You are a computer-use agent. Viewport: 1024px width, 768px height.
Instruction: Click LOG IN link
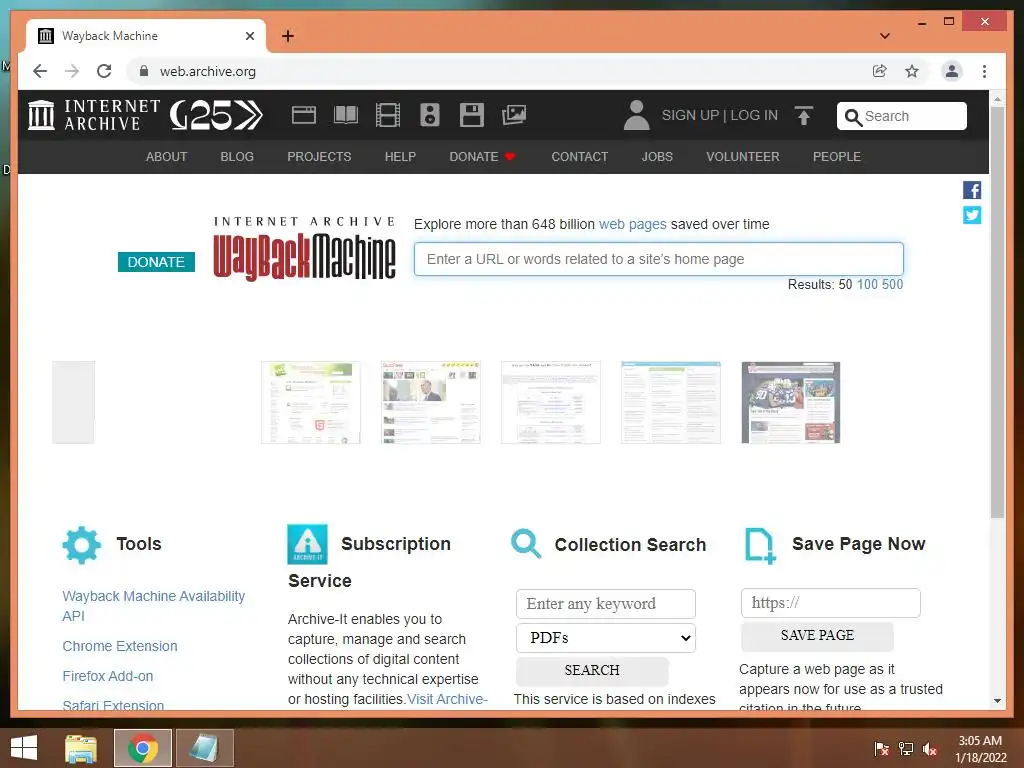(754, 116)
